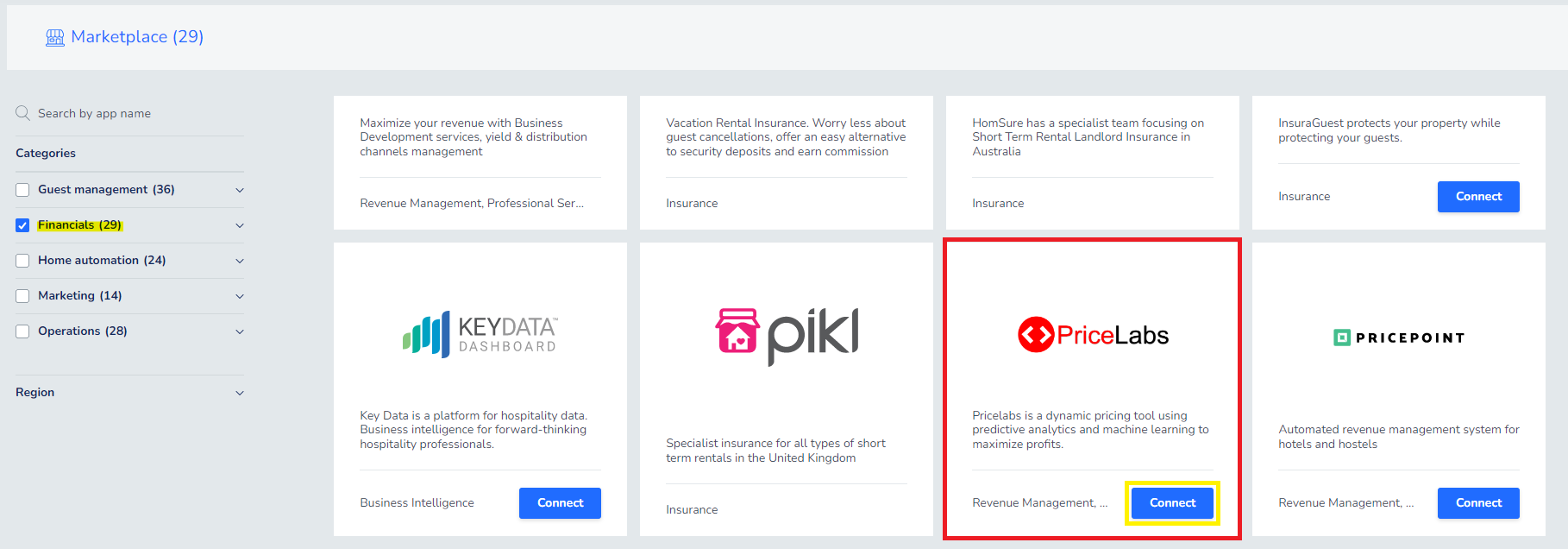This screenshot has height=549, width=1568.
Task: Click the Pricelabs dynamic pricing description
Action: (x=1090, y=430)
